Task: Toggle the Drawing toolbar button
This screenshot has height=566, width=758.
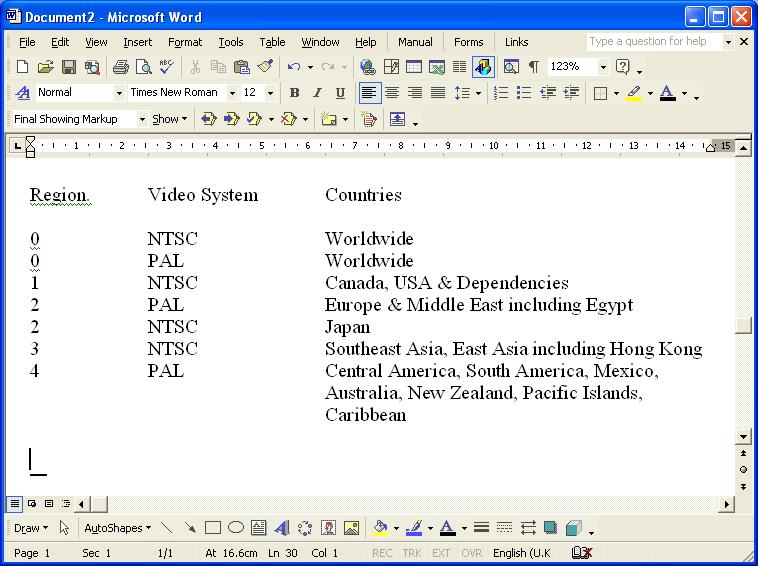Action: pyautogui.click(x=482, y=67)
